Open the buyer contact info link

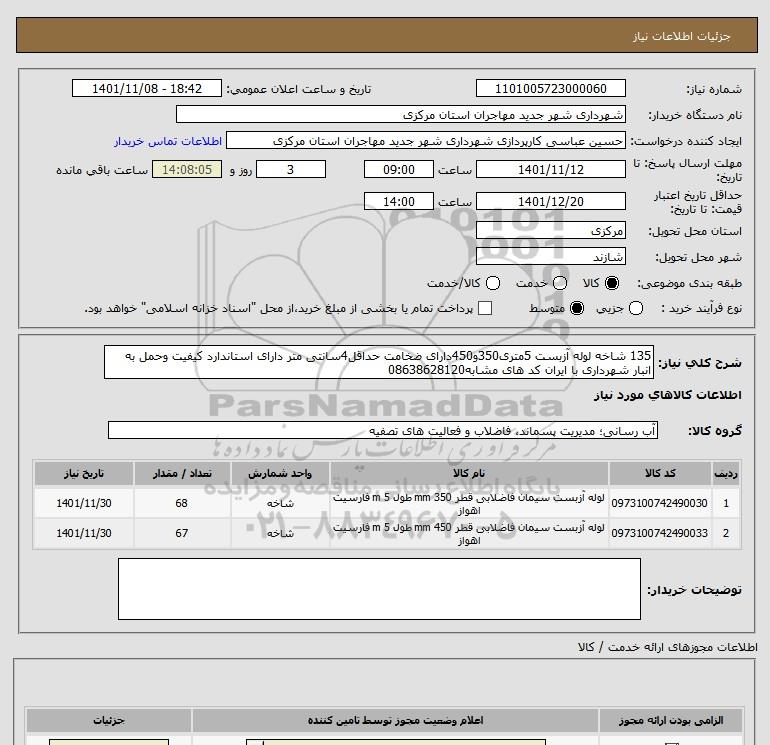point(168,141)
